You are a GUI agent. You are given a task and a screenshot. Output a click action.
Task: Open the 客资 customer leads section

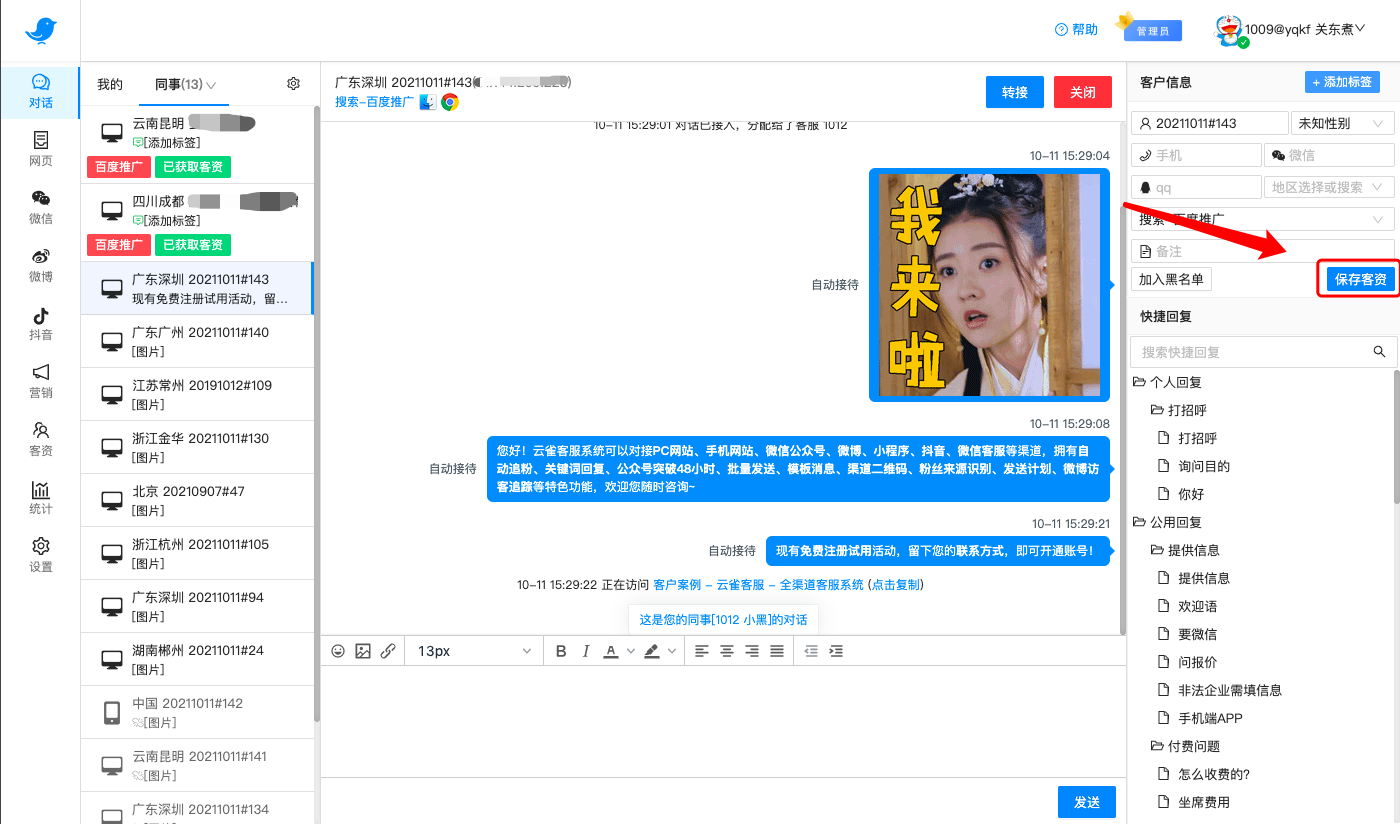(40, 439)
